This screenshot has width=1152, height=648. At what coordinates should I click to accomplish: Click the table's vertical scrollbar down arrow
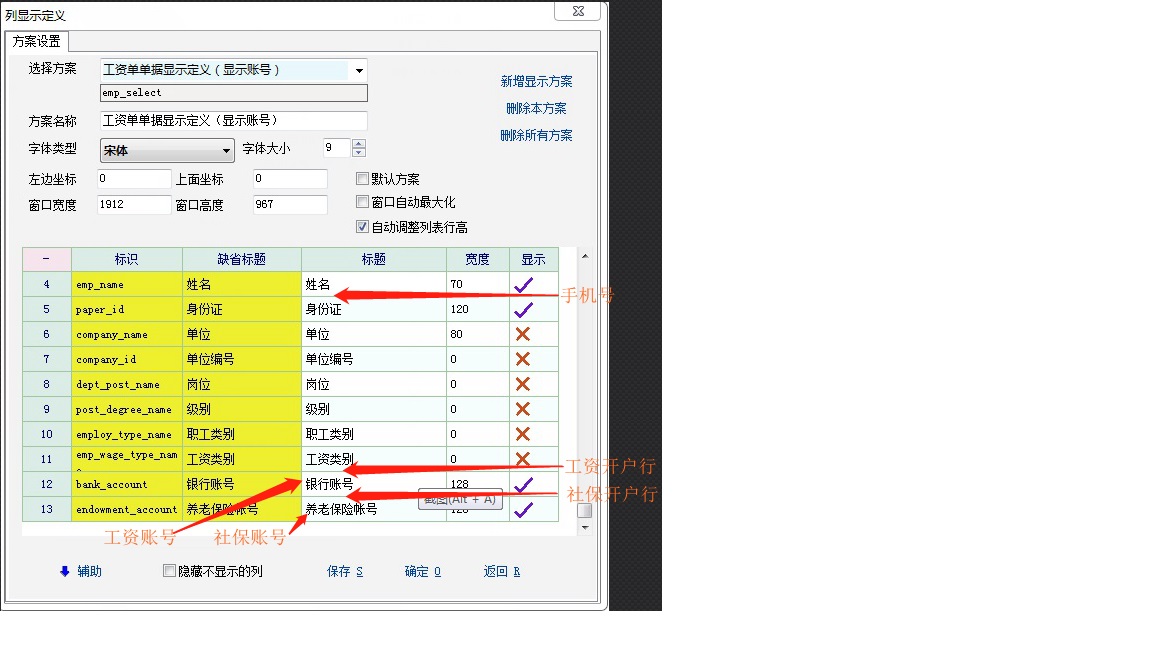click(x=585, y=527)
